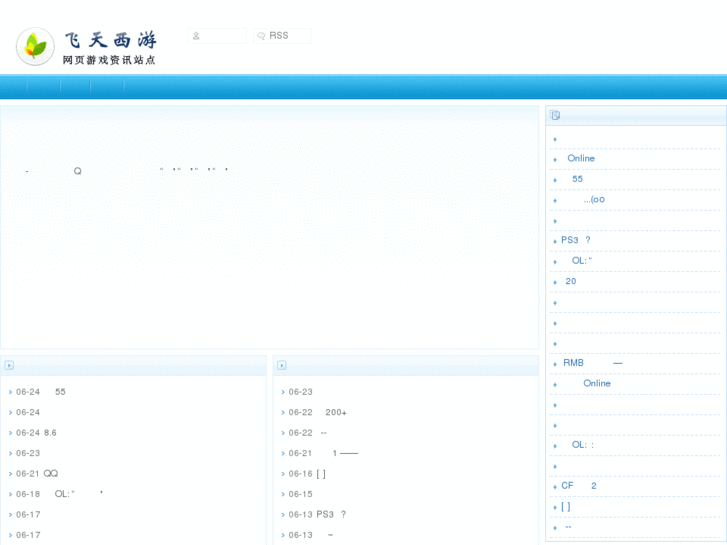This screenshot has width=727, height=545.
Task: Click the document icon in sidebar header
Action: [x=555, y=115]
